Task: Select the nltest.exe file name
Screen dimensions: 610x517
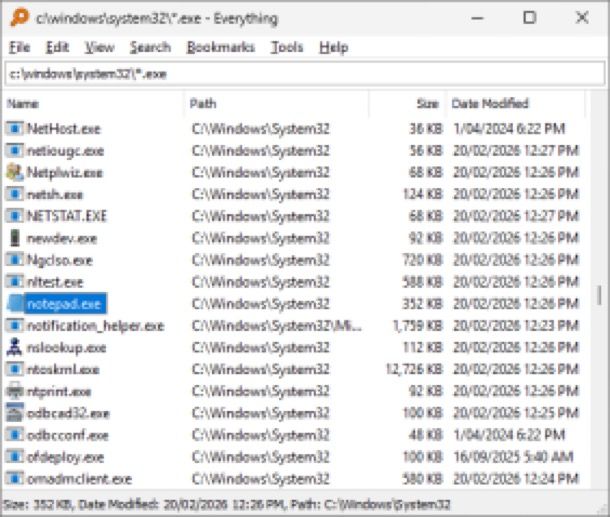Action: (55, 282)
